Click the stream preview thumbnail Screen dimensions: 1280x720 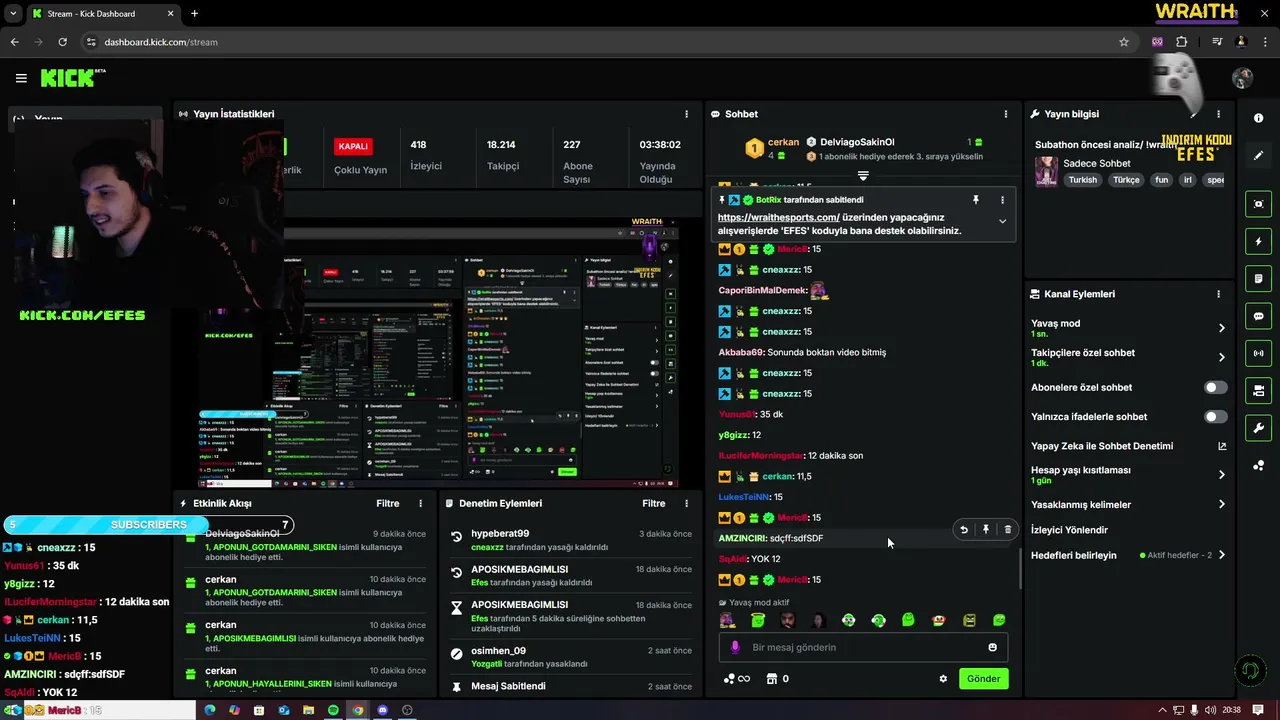point(438,352)
